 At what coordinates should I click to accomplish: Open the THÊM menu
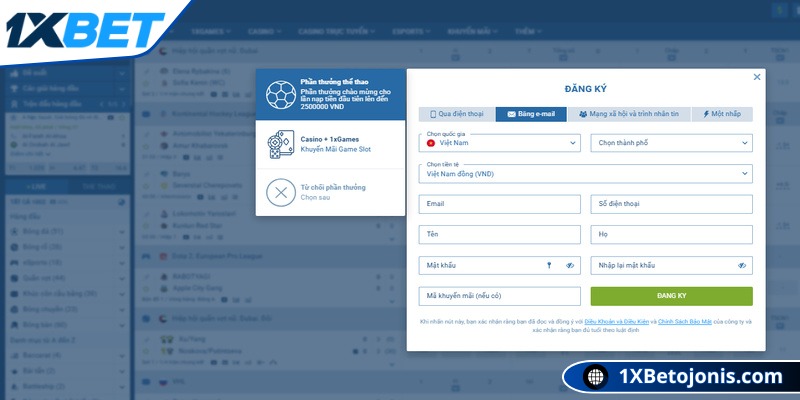click(528, 32)
